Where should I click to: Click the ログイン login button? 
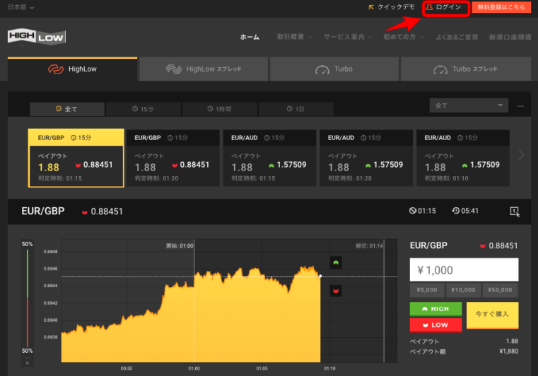(x=446, y=8)
